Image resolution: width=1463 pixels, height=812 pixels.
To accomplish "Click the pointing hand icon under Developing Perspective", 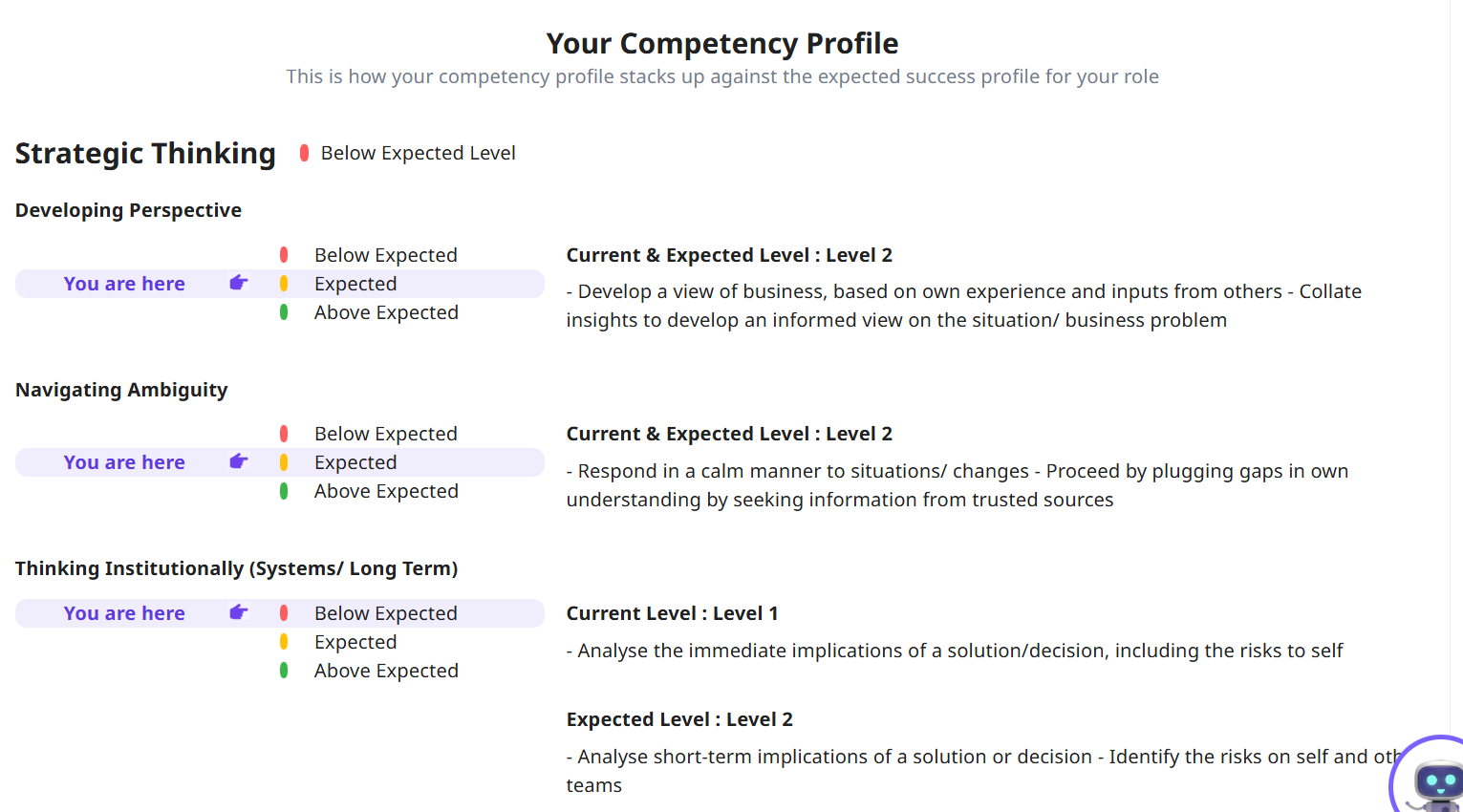I will click(239, 283).
